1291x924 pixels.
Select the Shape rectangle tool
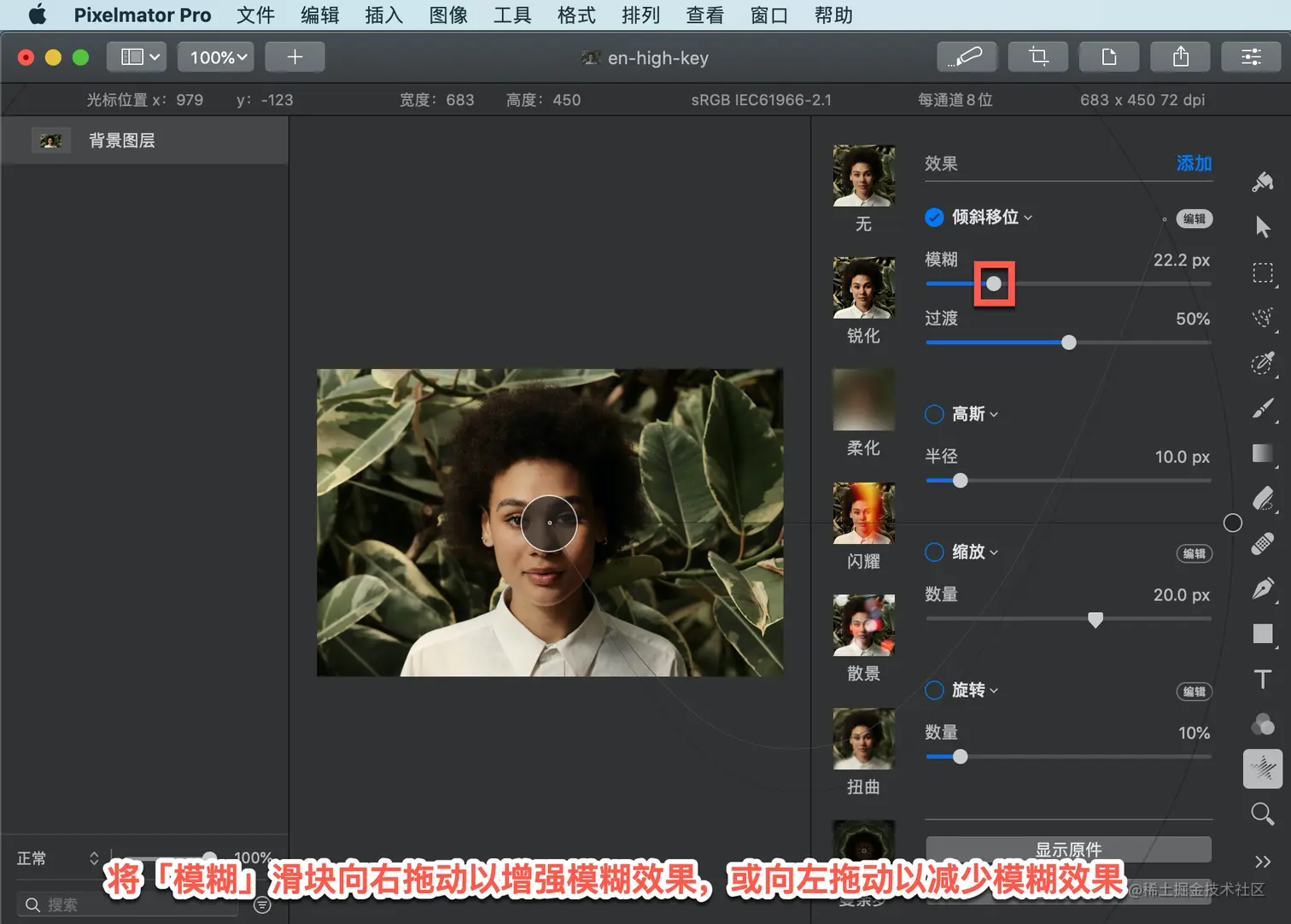pos(1263,634)
